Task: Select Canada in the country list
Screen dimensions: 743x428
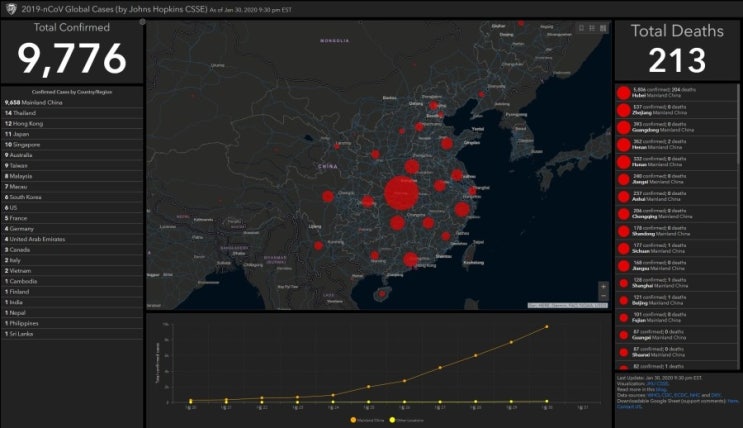Action: 72,250
